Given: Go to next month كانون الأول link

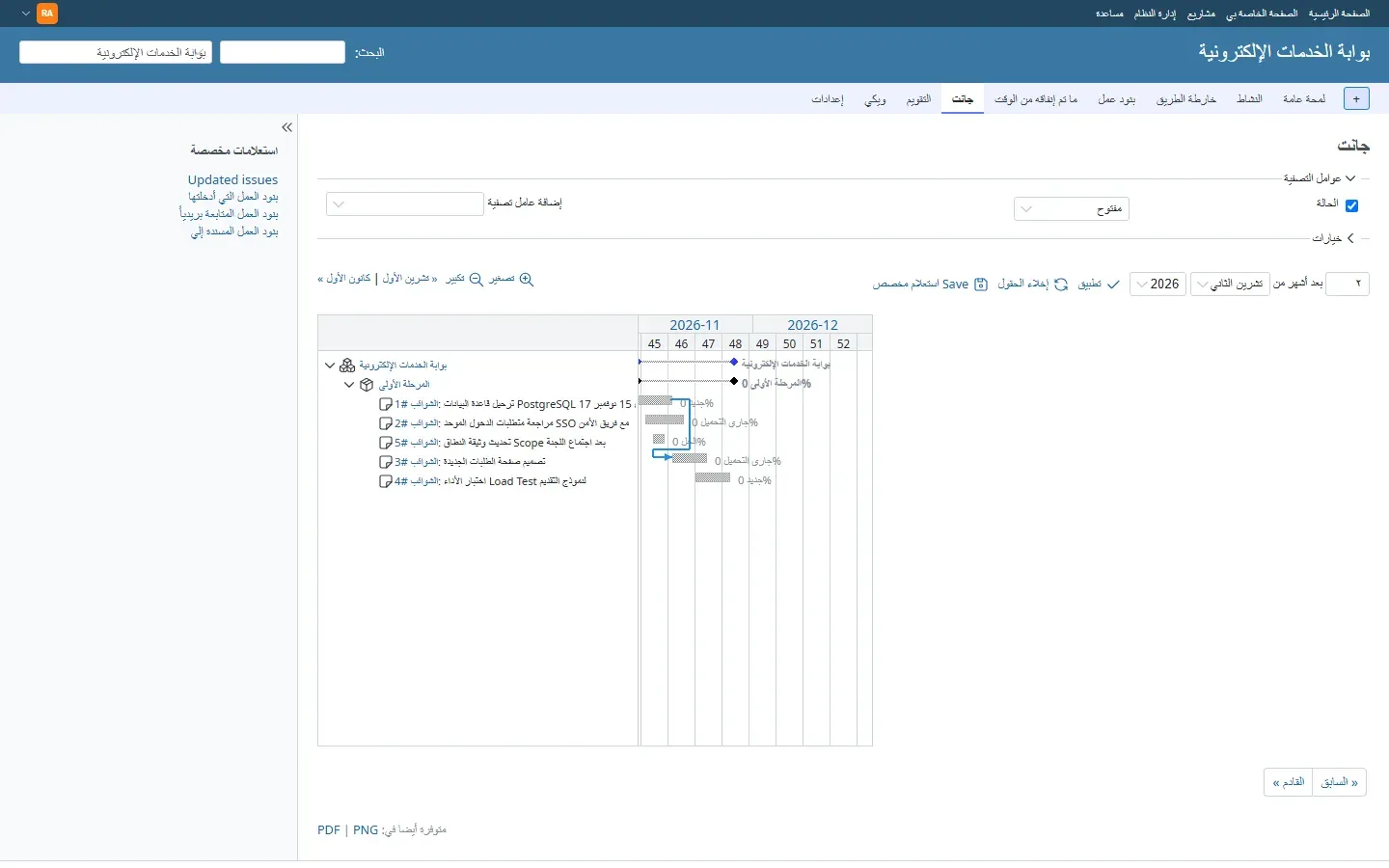Looking at the screenshot, I should tap(344, 279).
